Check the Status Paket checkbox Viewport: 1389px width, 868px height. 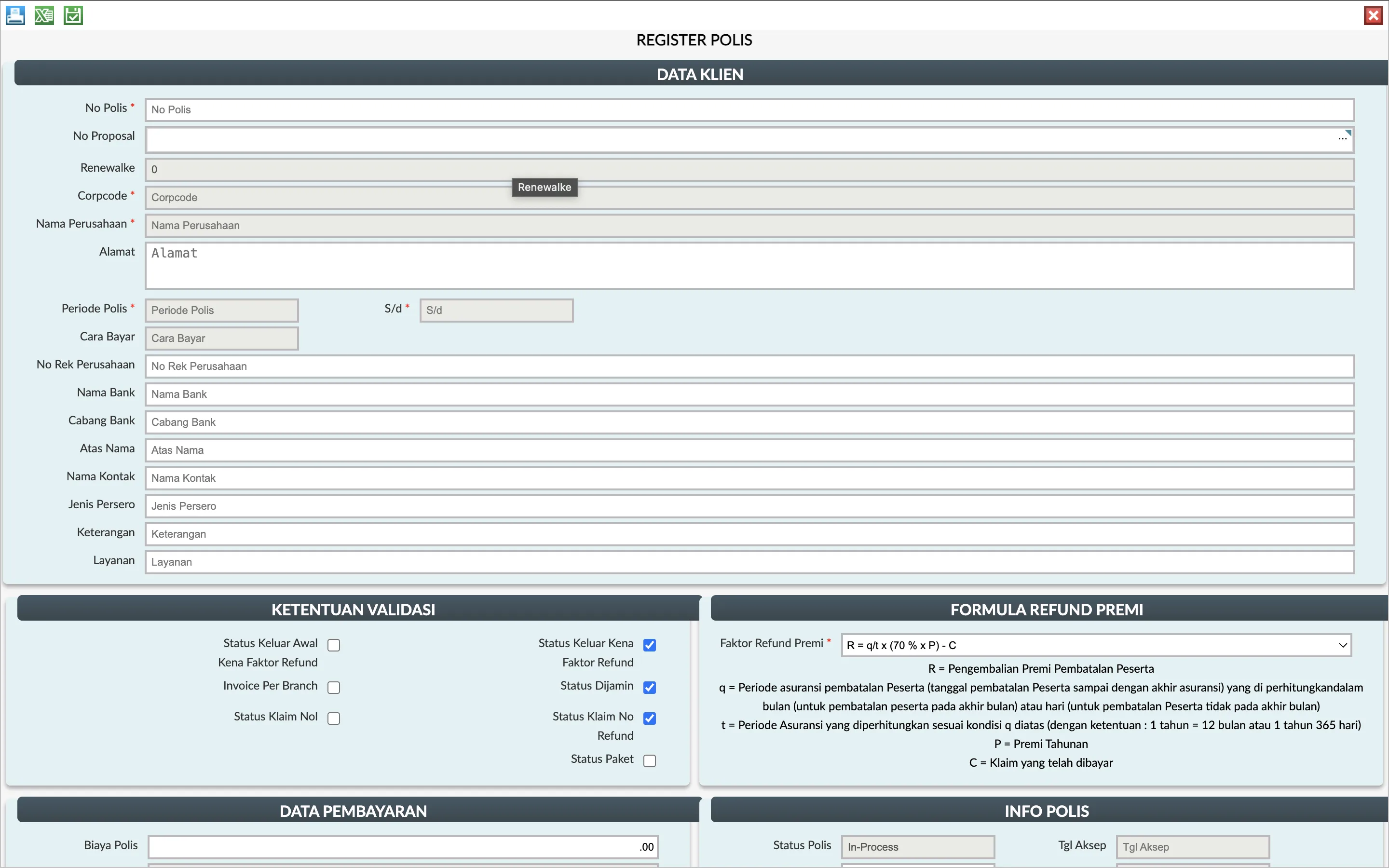(649, 760)
